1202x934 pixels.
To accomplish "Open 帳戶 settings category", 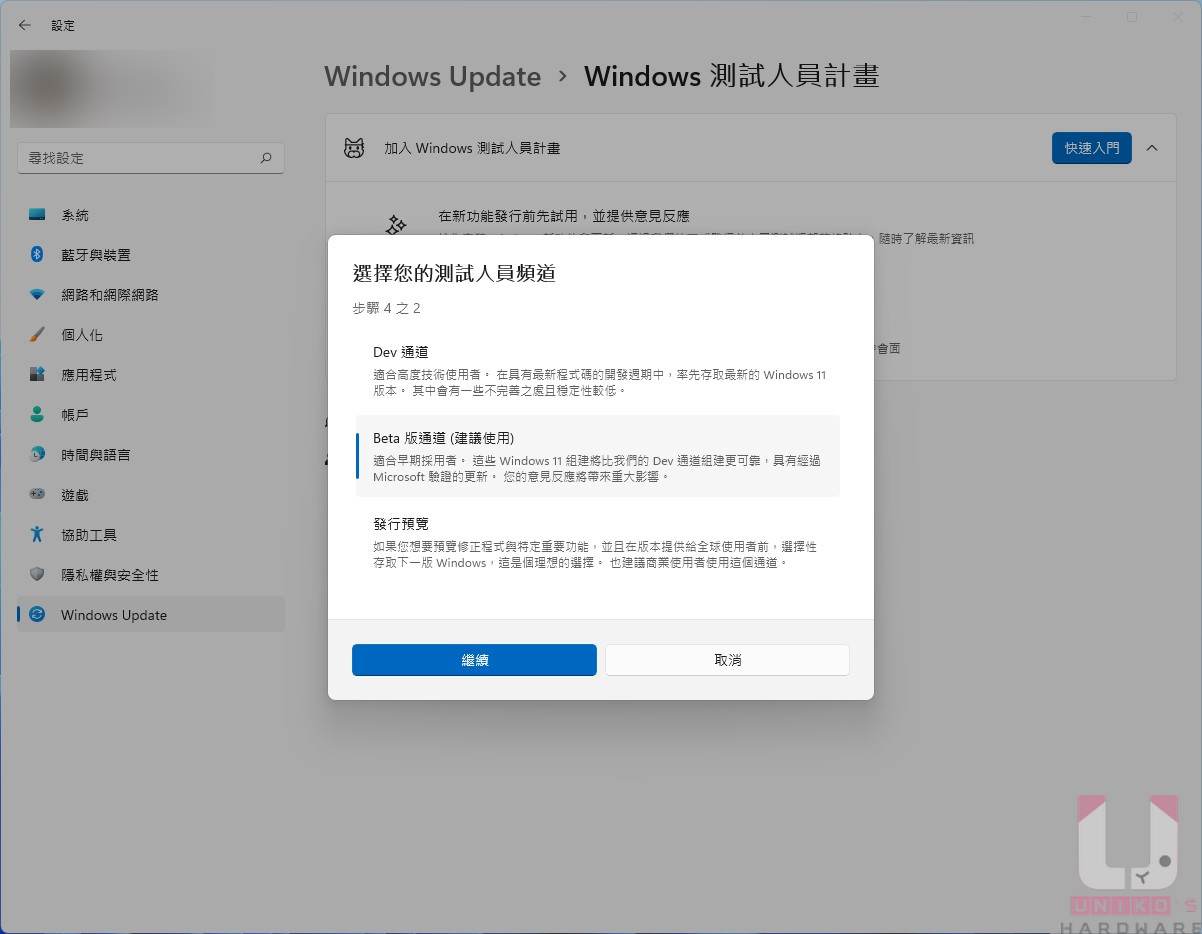I will 151,415.
